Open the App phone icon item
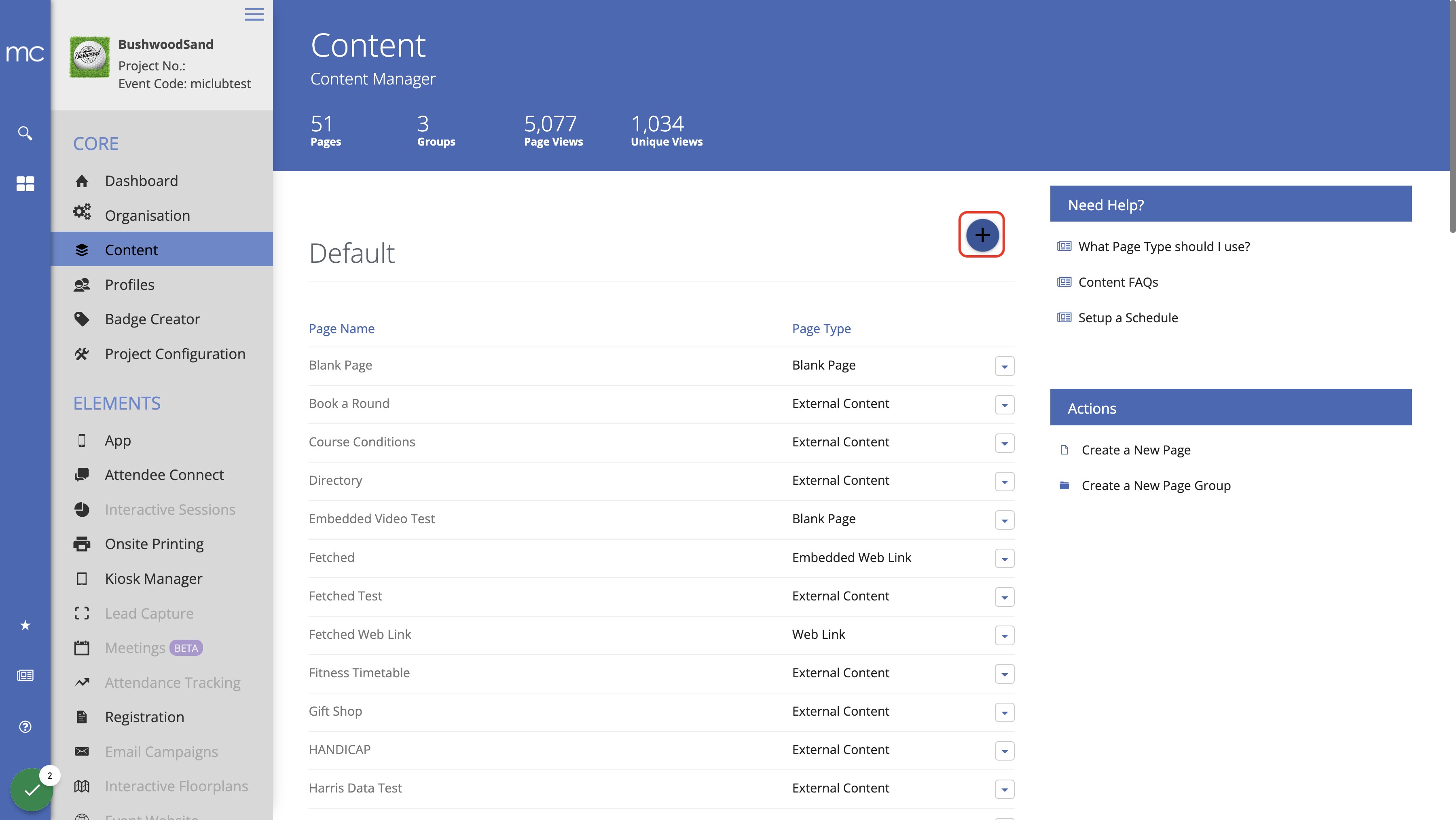Viewport: 1456px width, 820px height. pos(82,440)
